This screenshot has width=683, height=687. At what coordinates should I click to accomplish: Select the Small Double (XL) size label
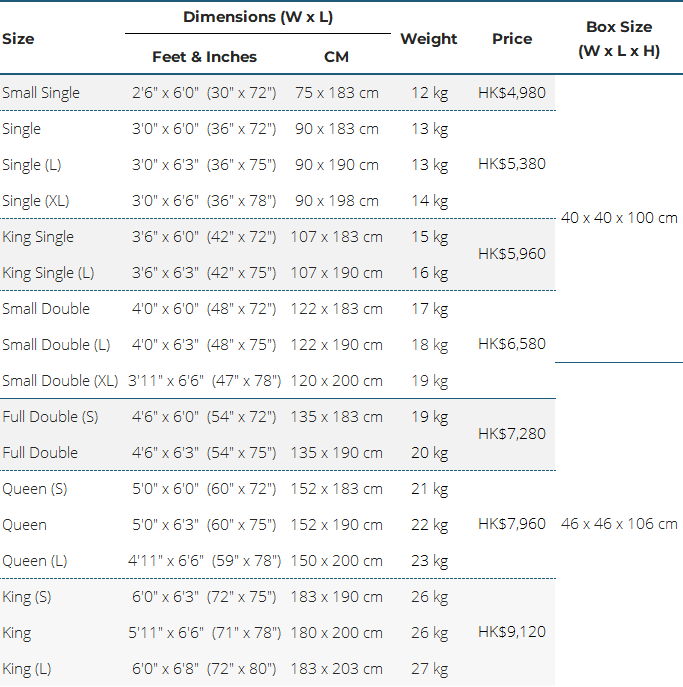[60, 380]
